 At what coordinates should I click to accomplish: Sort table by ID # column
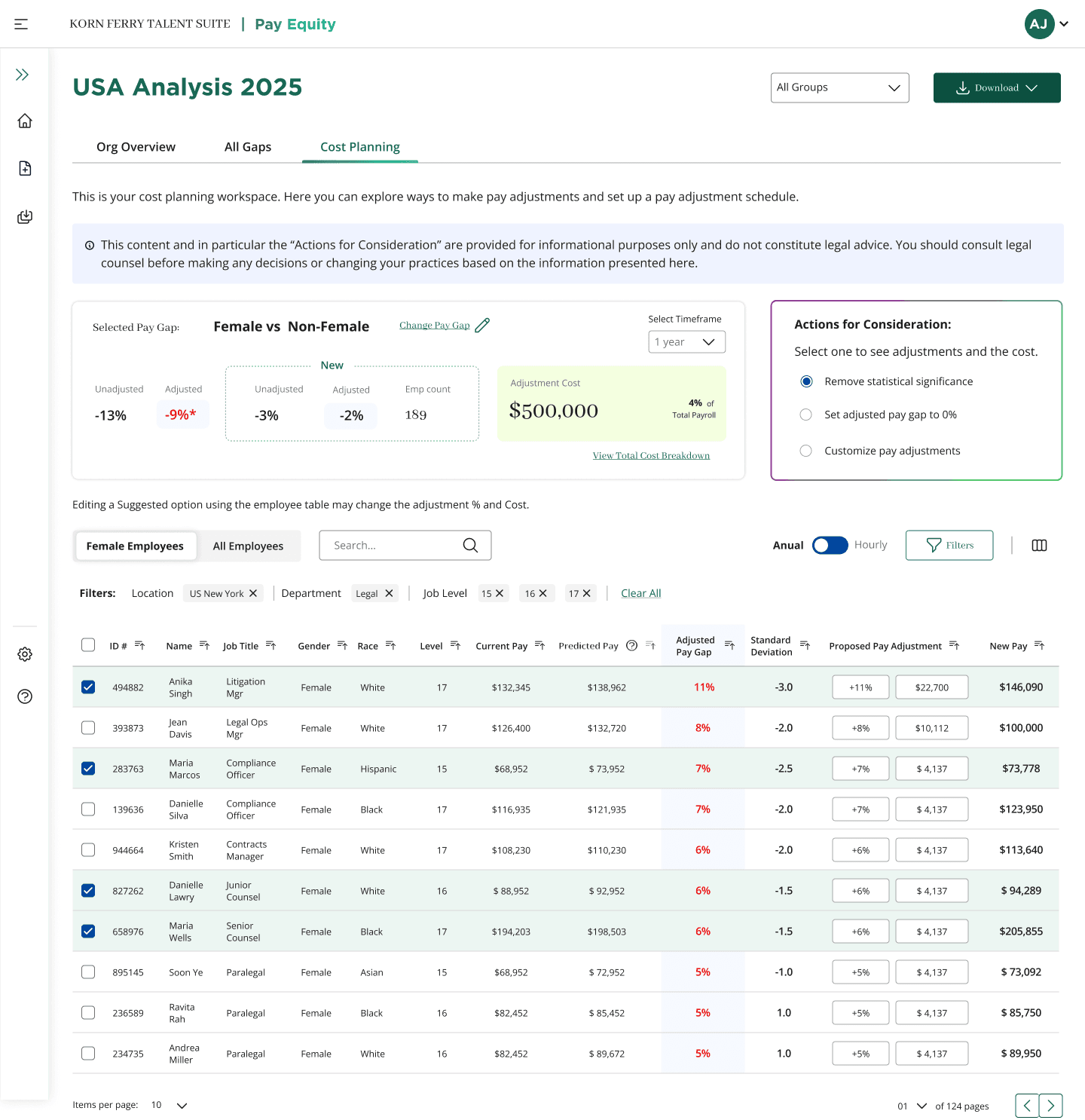[139, 645]
